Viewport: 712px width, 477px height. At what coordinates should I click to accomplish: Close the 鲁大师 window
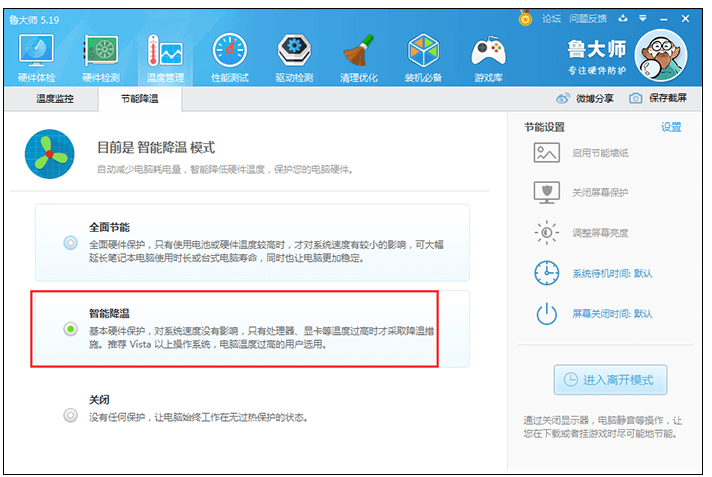(x=685, y=19)
